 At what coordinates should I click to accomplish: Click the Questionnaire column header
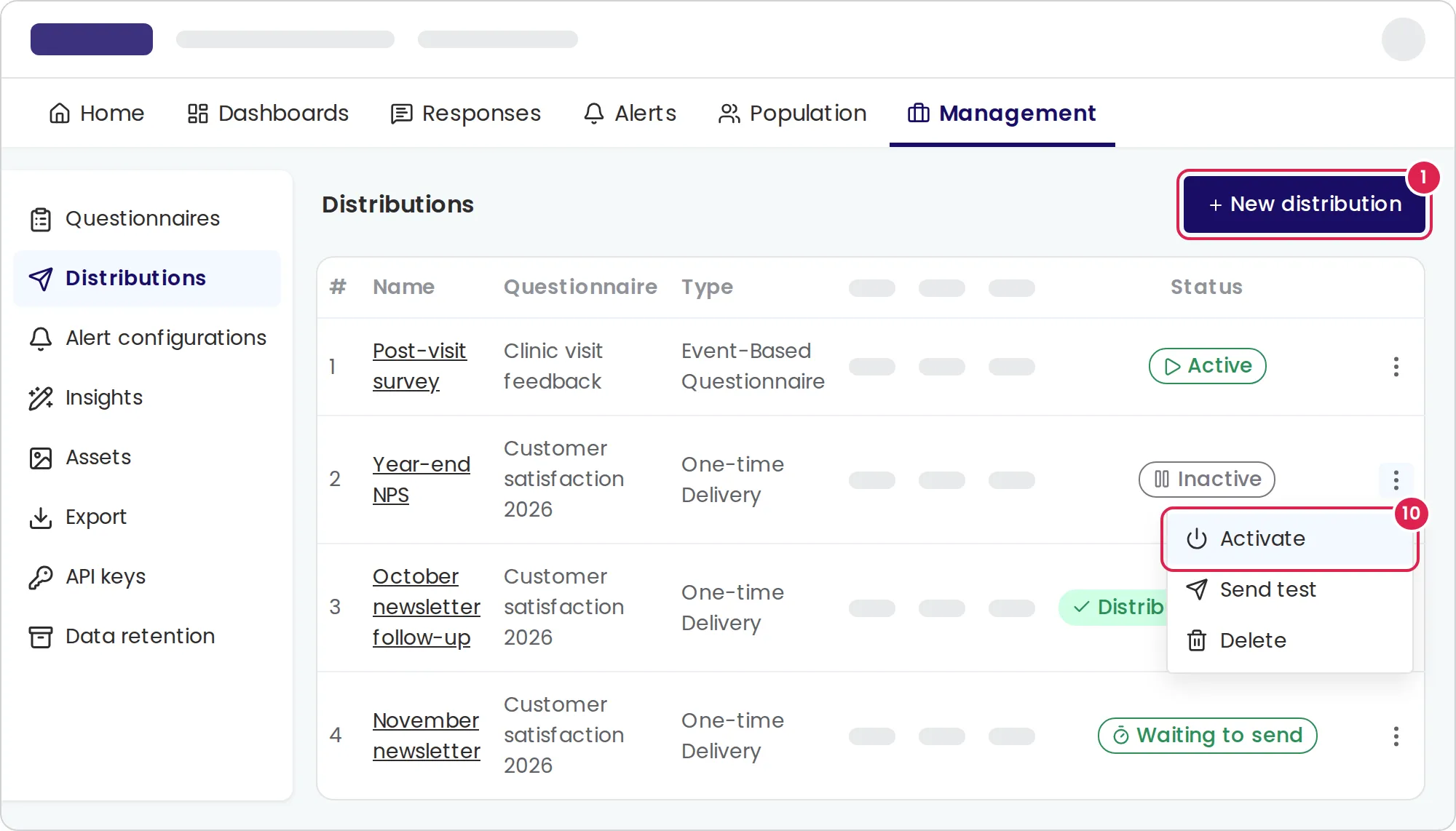580,287
